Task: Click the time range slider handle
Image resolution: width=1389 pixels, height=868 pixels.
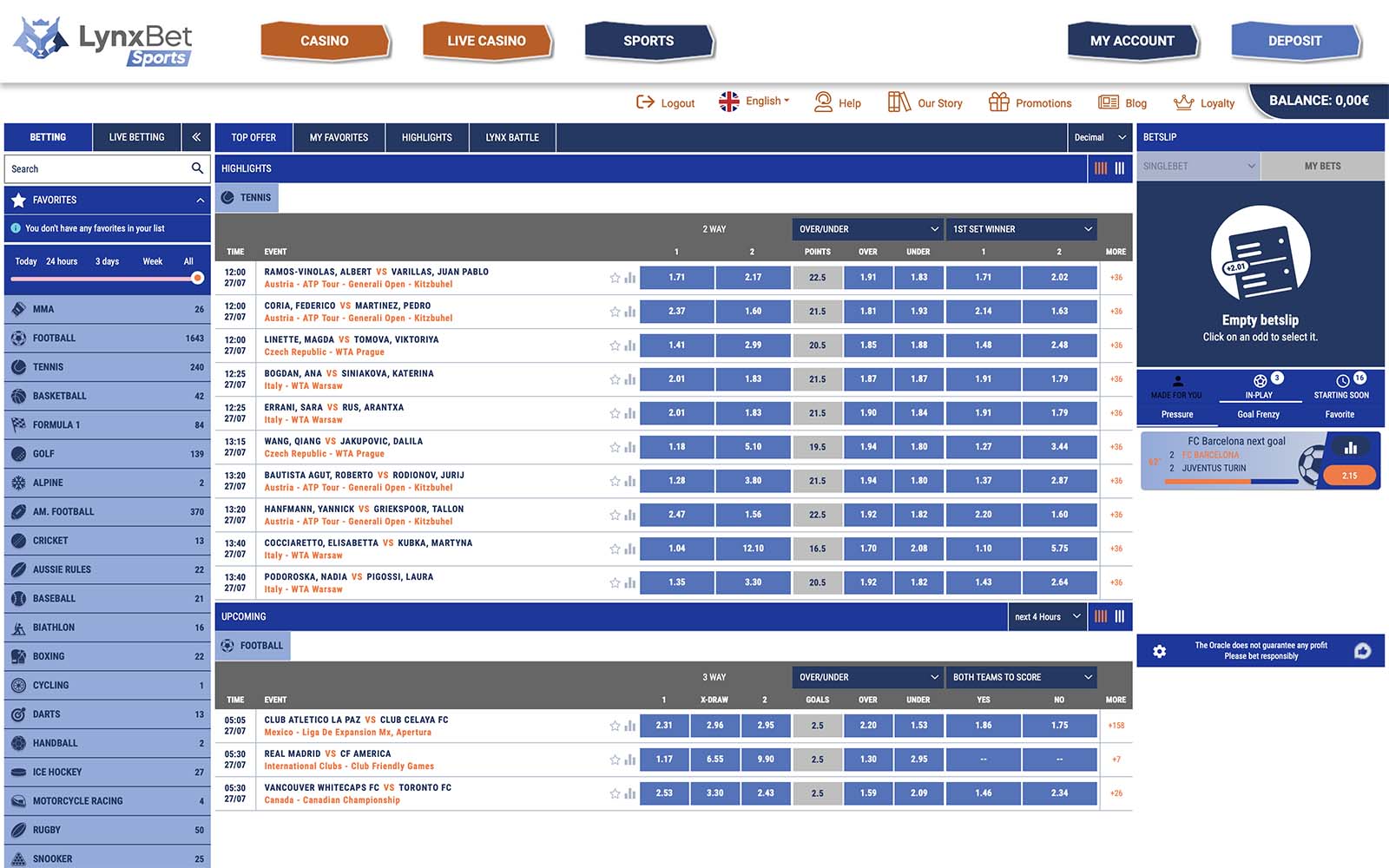Action: [197, 278]
